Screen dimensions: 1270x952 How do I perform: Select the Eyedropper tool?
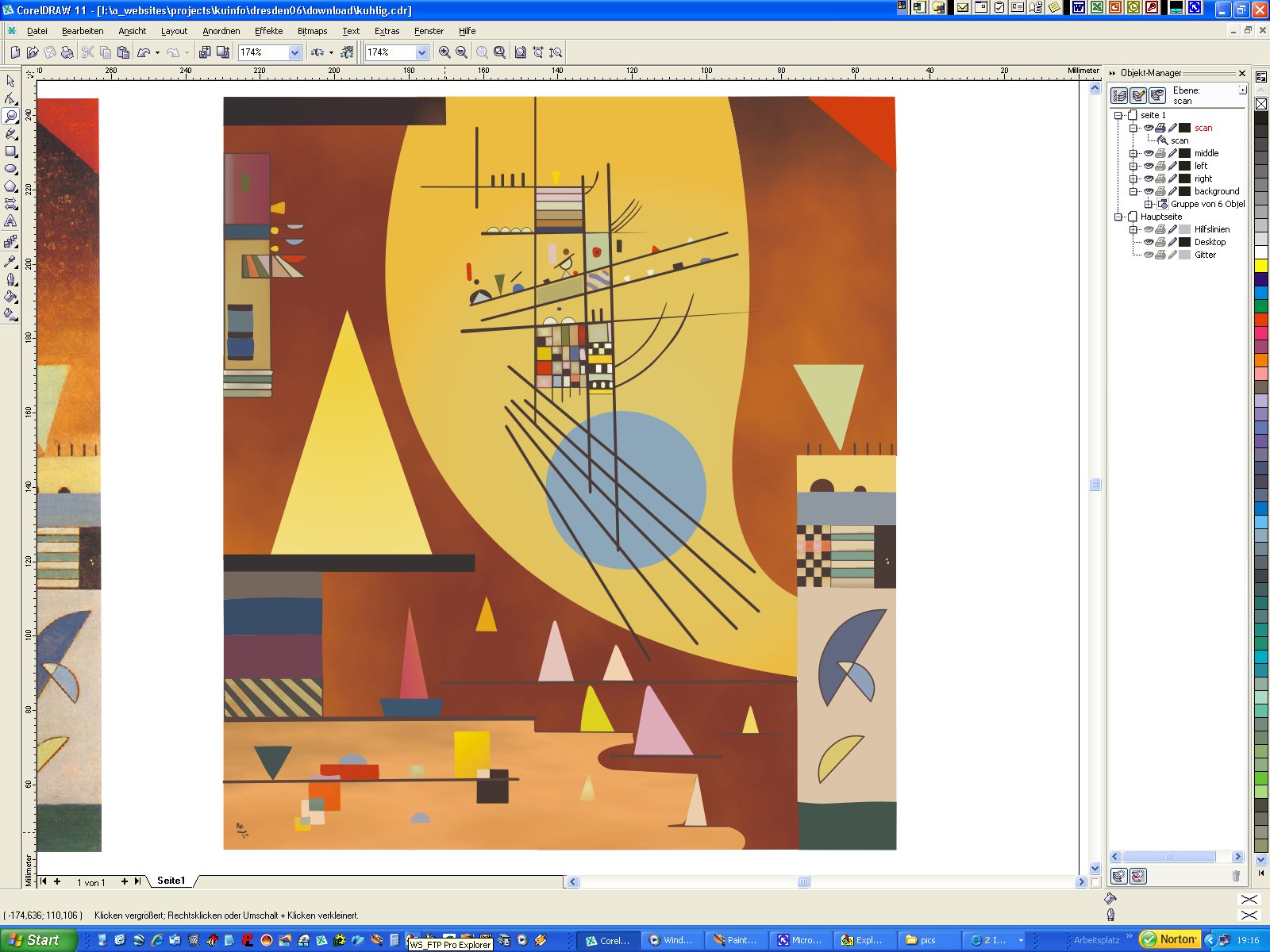coord(10,261)
